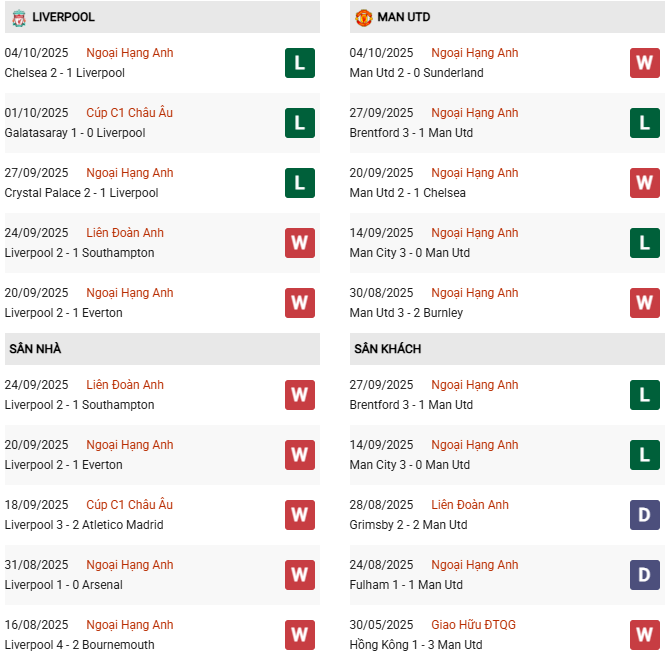Screen dimensions: 666x657
Task: Click the L badge for Man City 3 - 0 Man Utd under Sân Khách
Action: [x=645, y=455]
